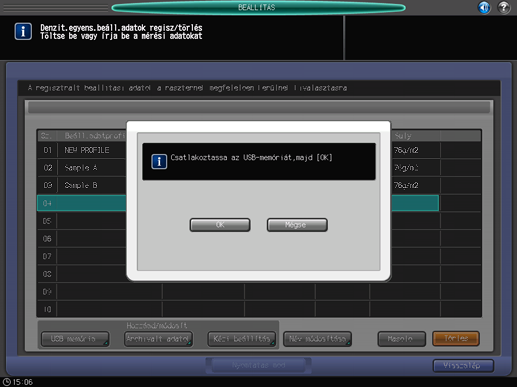Click the Nyomtatás mód button
The height and width of the screenshot is (387, 517).
pyautogui.click(x=259, y=365)
